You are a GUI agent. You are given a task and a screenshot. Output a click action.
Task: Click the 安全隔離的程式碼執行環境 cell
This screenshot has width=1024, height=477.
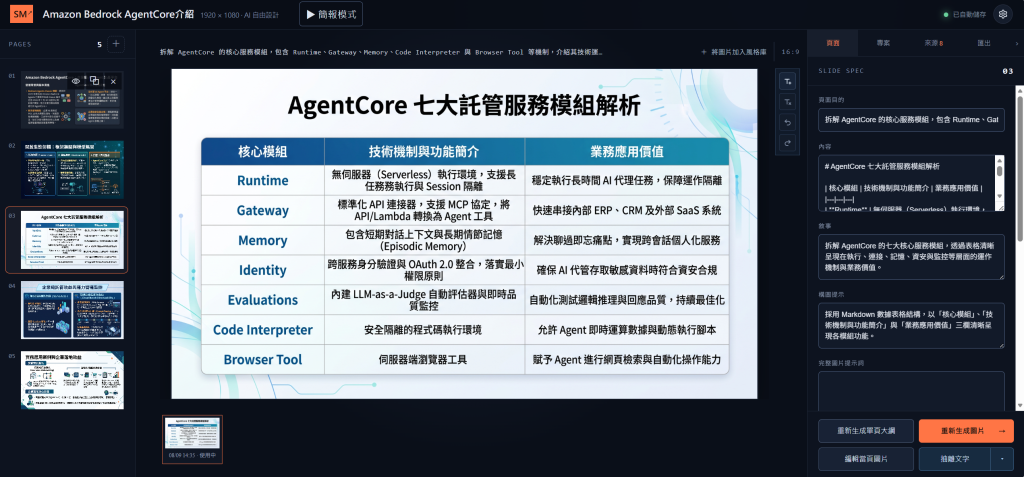[x=424, y=330]
